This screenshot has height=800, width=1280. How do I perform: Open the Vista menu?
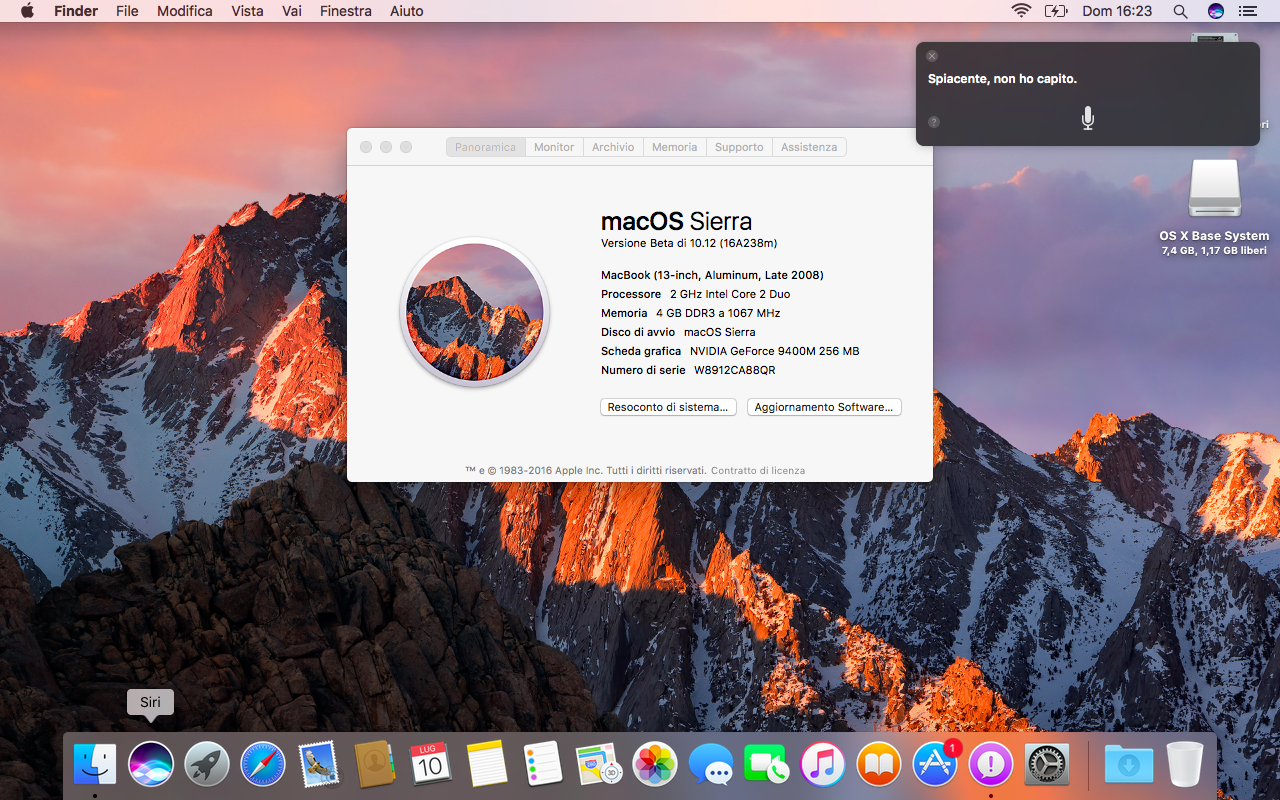pos(247,11)
